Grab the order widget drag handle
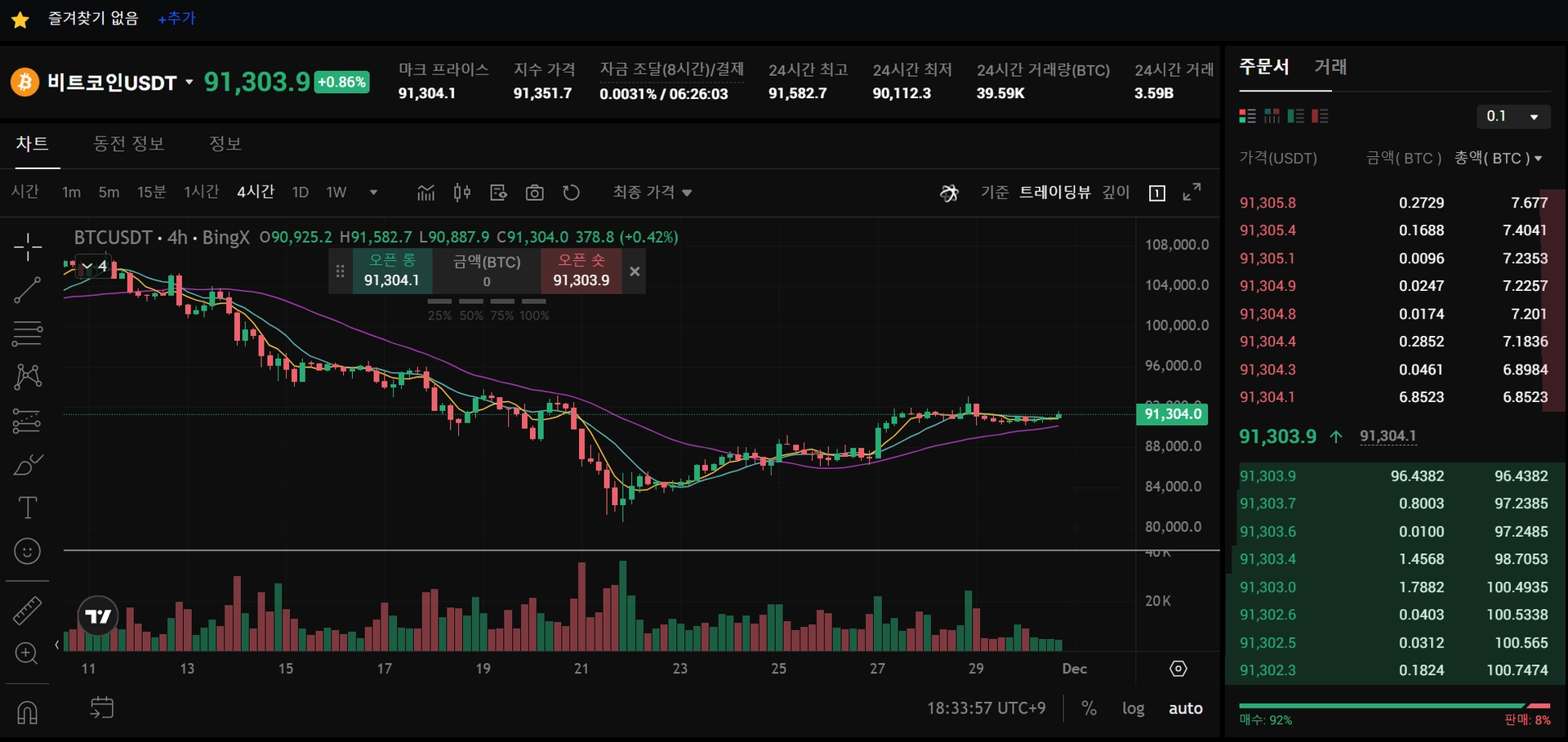This screenshot has width=1568, height=742. 341,271
